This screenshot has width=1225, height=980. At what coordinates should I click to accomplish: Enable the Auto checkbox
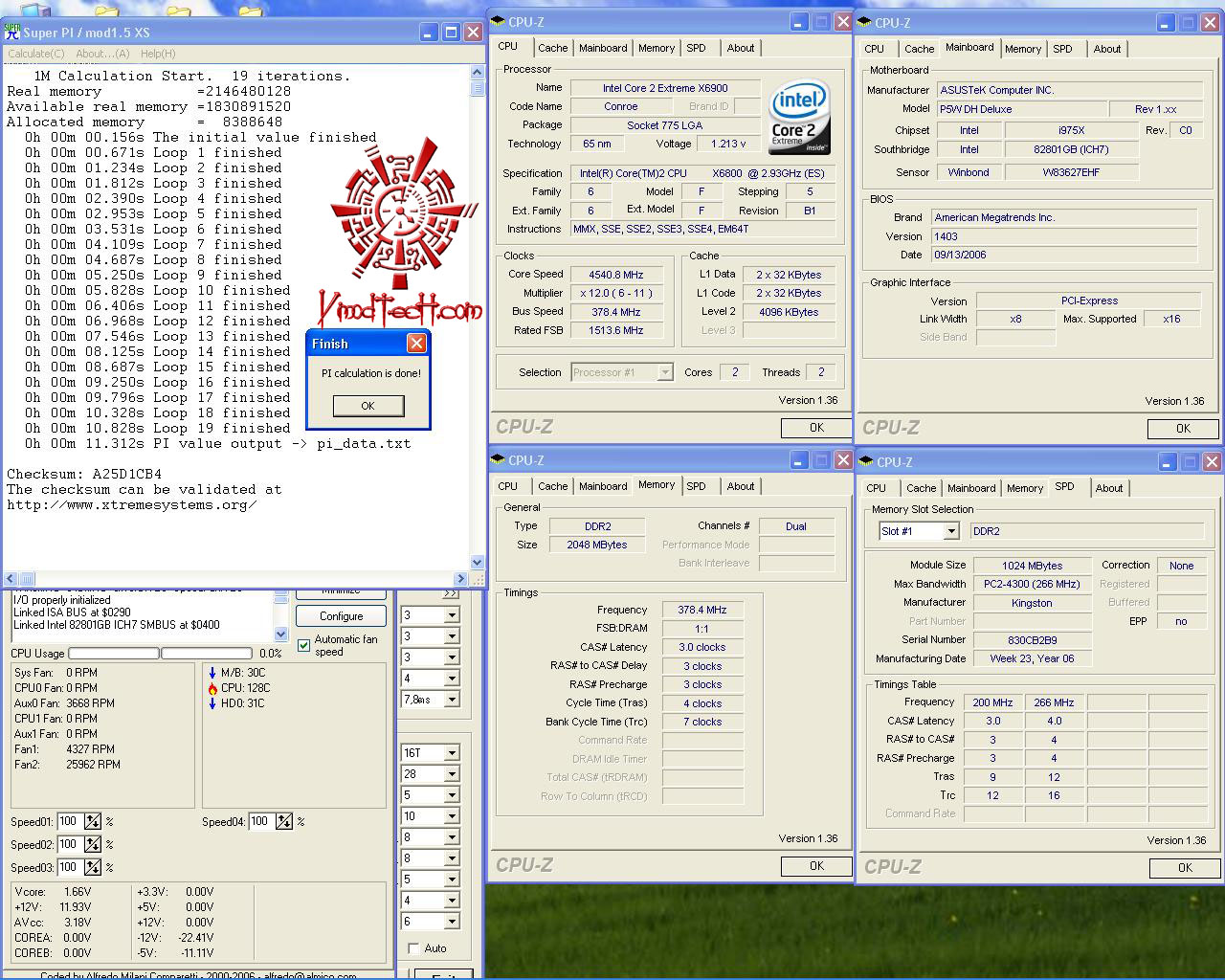[413, 948]
